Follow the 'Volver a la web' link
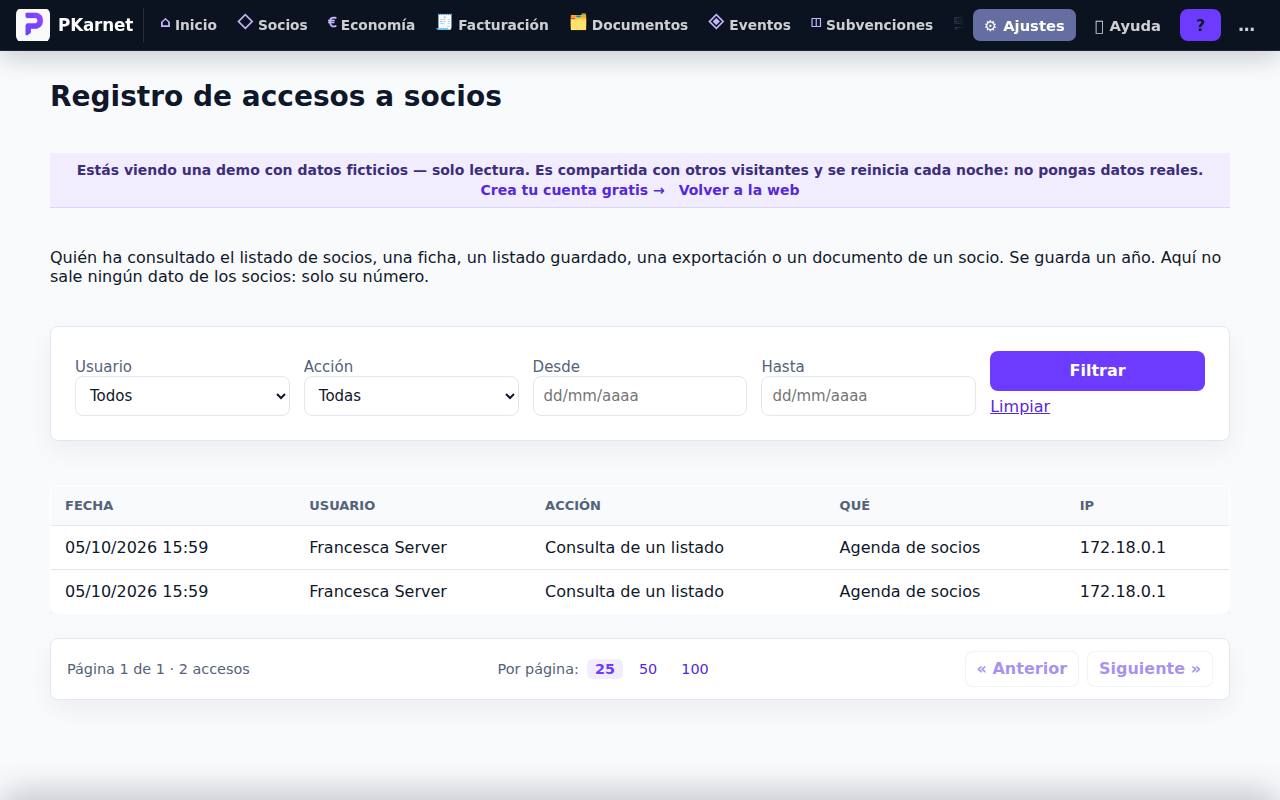Image resolution: width=1280 pixels, height=800 pixels. [739, 190]
